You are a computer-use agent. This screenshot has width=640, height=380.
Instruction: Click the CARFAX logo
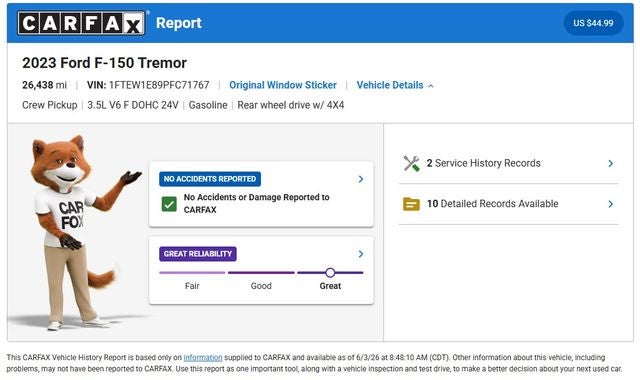point(81,23)
